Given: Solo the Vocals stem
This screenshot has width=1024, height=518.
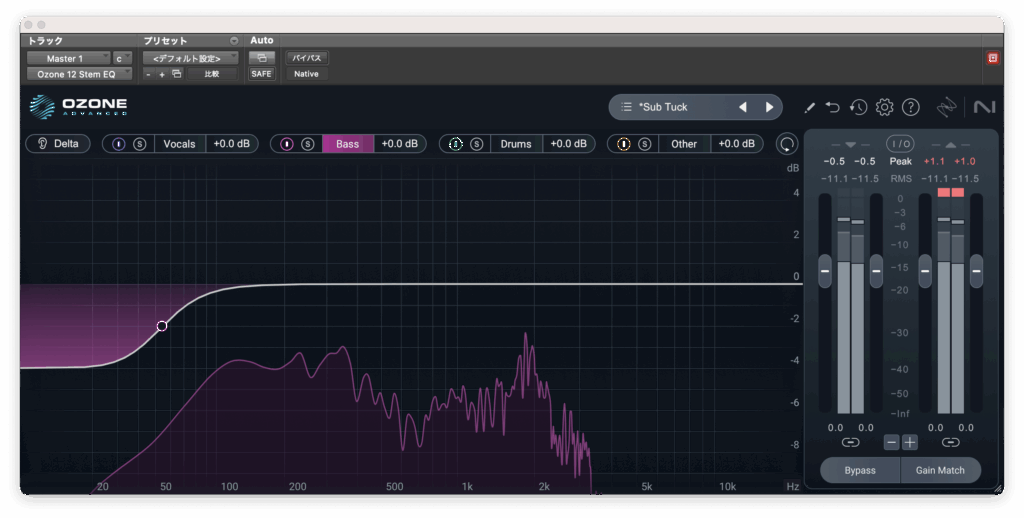Looking at the screenshot, I should (x=140, y=144).
